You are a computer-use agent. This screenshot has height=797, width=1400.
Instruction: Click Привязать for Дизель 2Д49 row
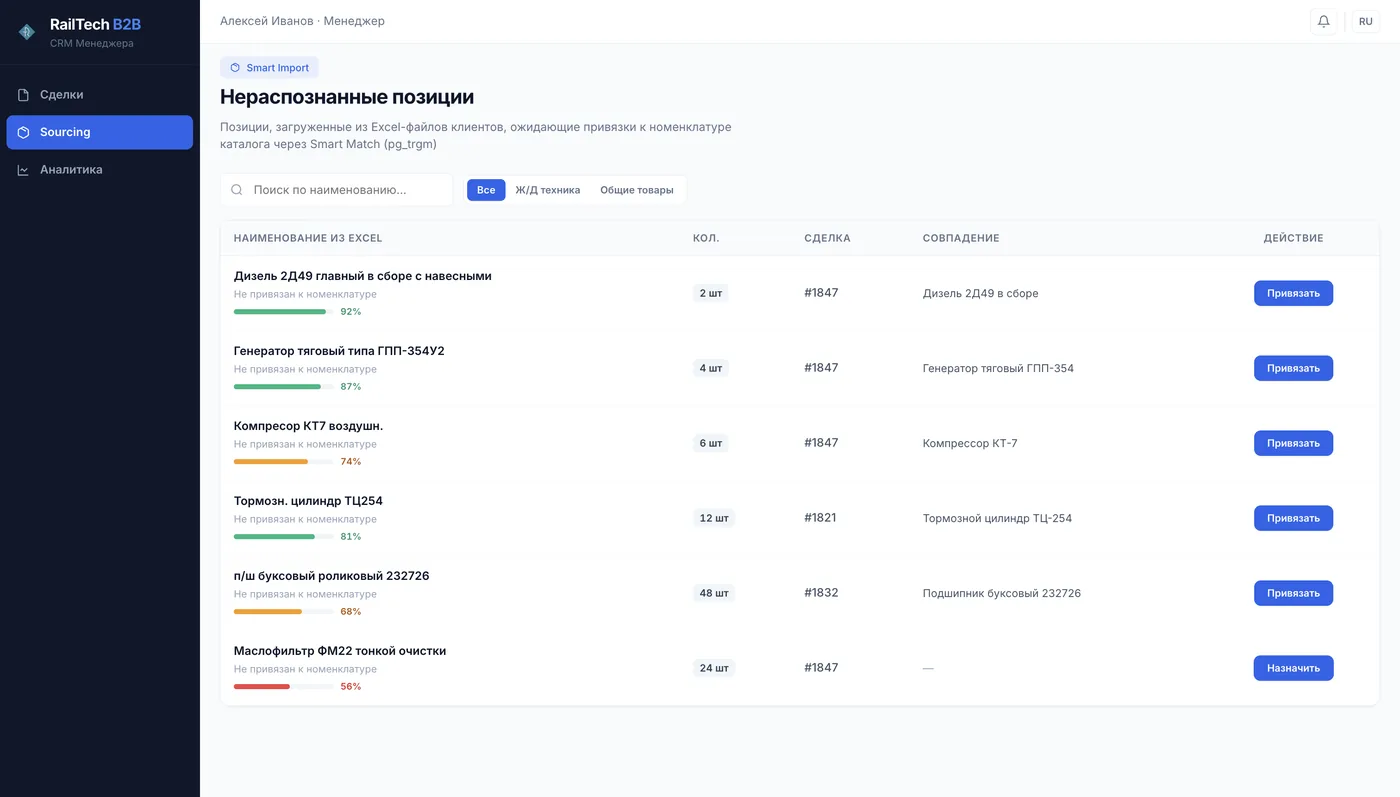click(x=1293, y=293)
